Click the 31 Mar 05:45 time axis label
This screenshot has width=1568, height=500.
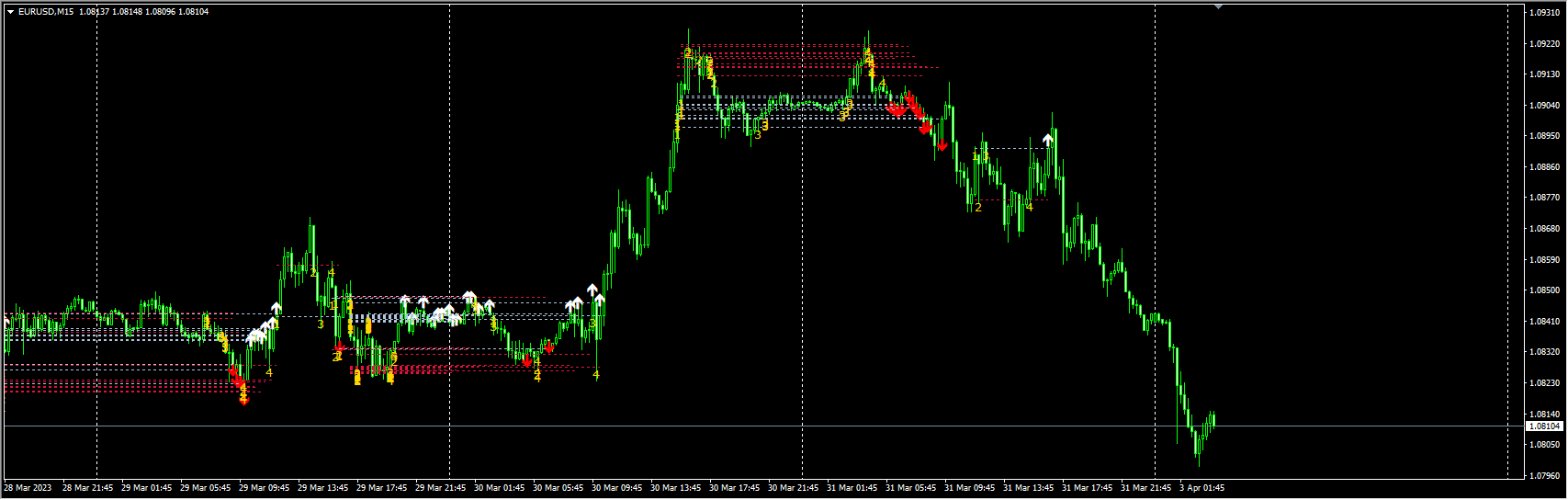click(910, 488)
